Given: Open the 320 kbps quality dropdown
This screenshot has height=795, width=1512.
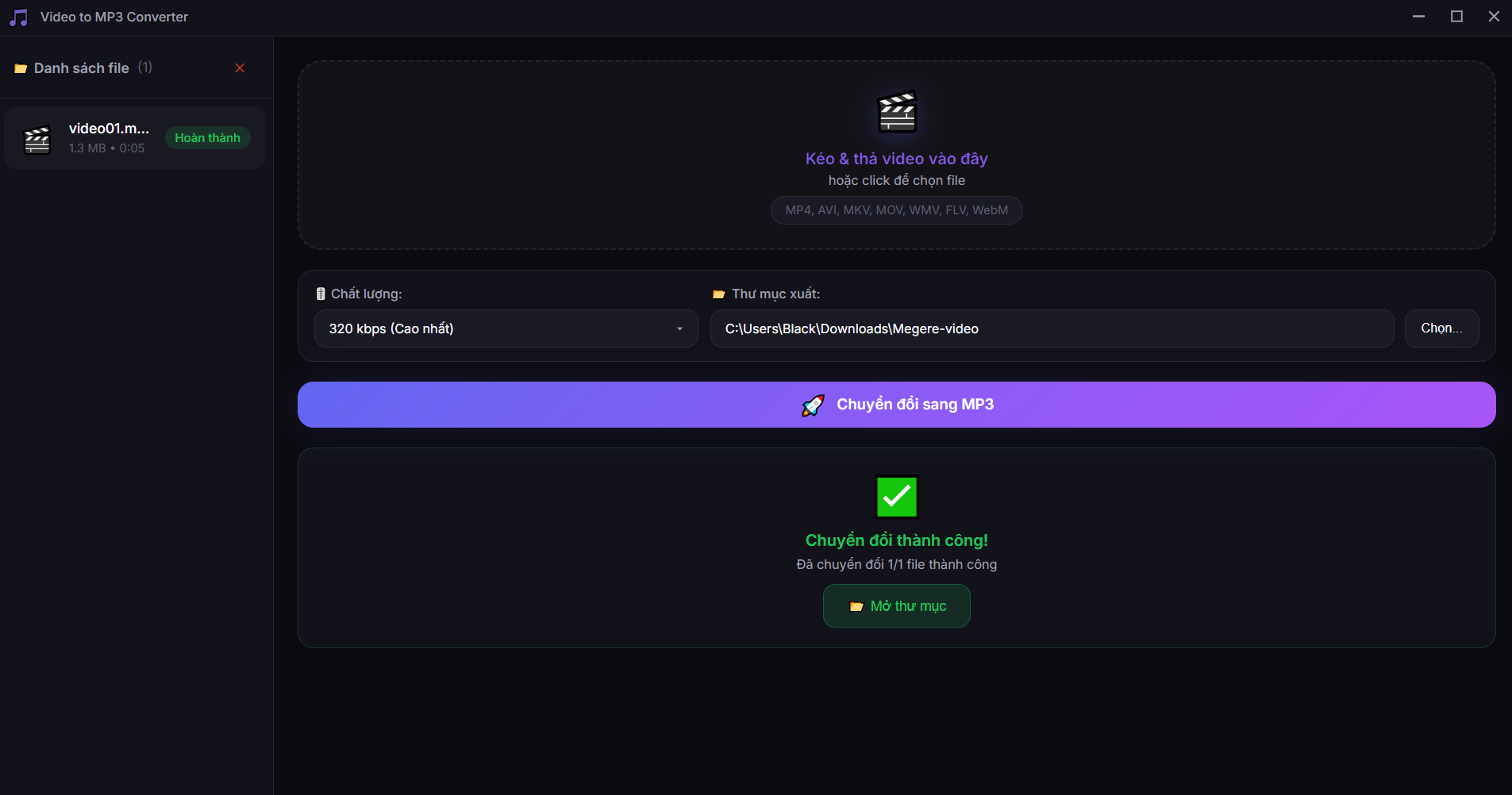Looking at the screenshot, I should click(x=506, y=328).
